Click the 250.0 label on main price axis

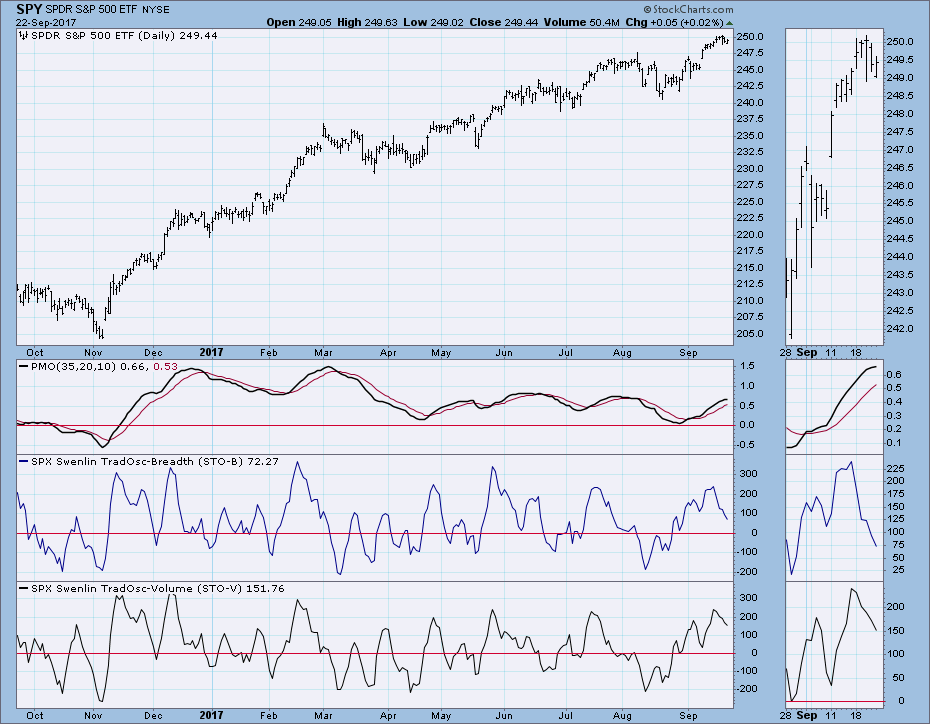click(750, 37)
